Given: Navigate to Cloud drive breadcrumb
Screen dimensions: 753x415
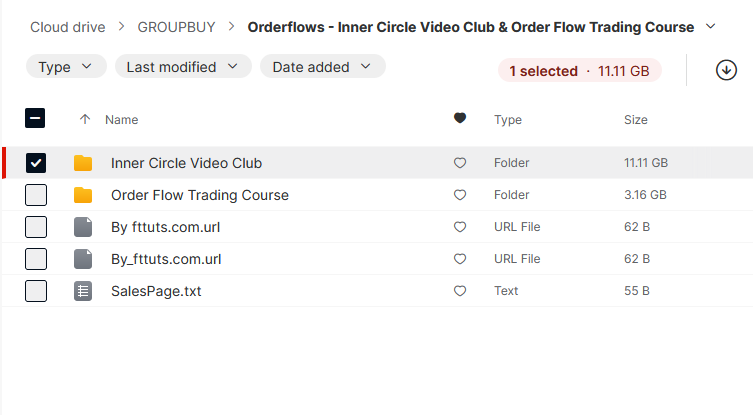Looking at the screenshot, I should [68, 27].
